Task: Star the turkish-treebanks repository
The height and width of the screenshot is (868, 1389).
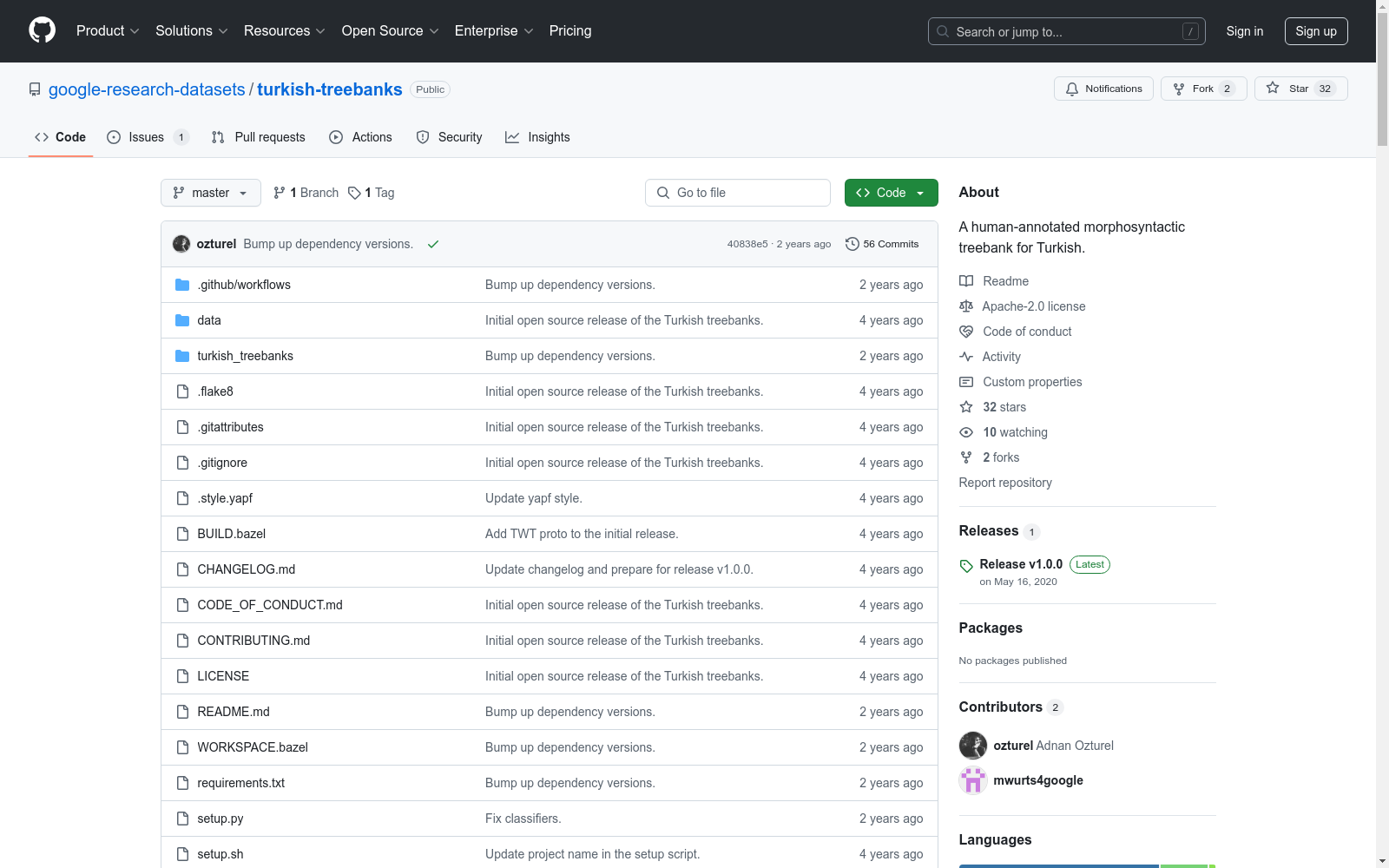Action: (1301, 89)
